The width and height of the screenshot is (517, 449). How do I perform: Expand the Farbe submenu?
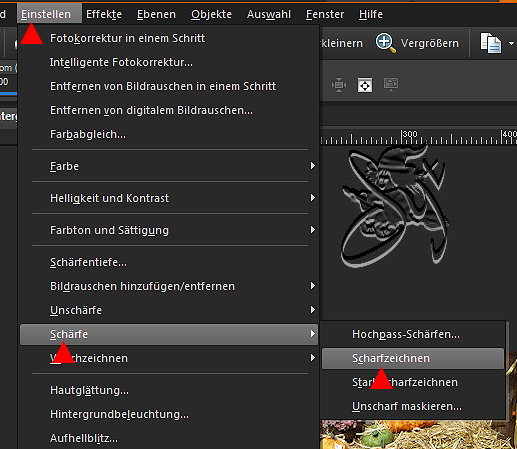pos(169,166)
